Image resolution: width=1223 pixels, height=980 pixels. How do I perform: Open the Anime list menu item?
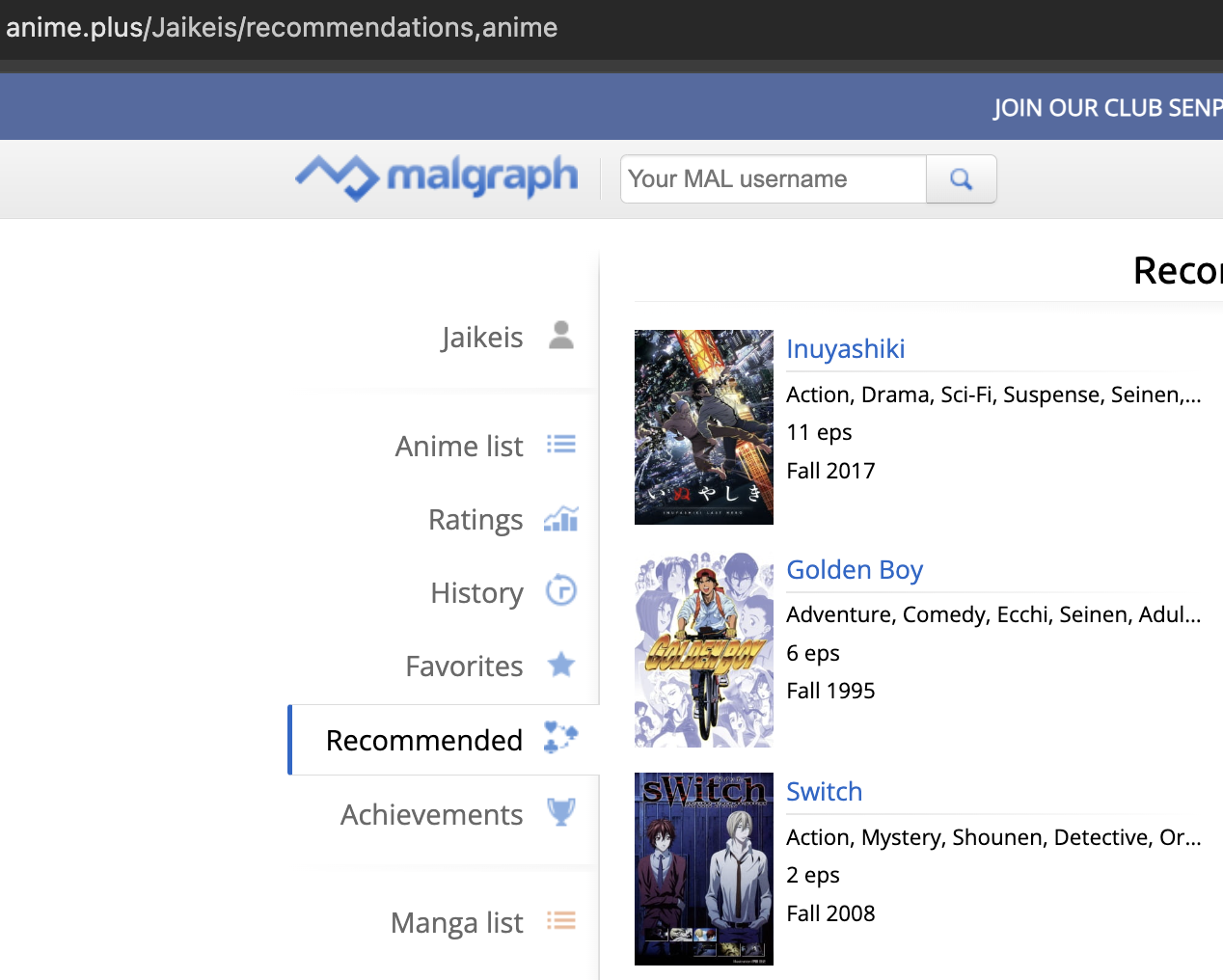pyautogui.click(x=459, y=447)
